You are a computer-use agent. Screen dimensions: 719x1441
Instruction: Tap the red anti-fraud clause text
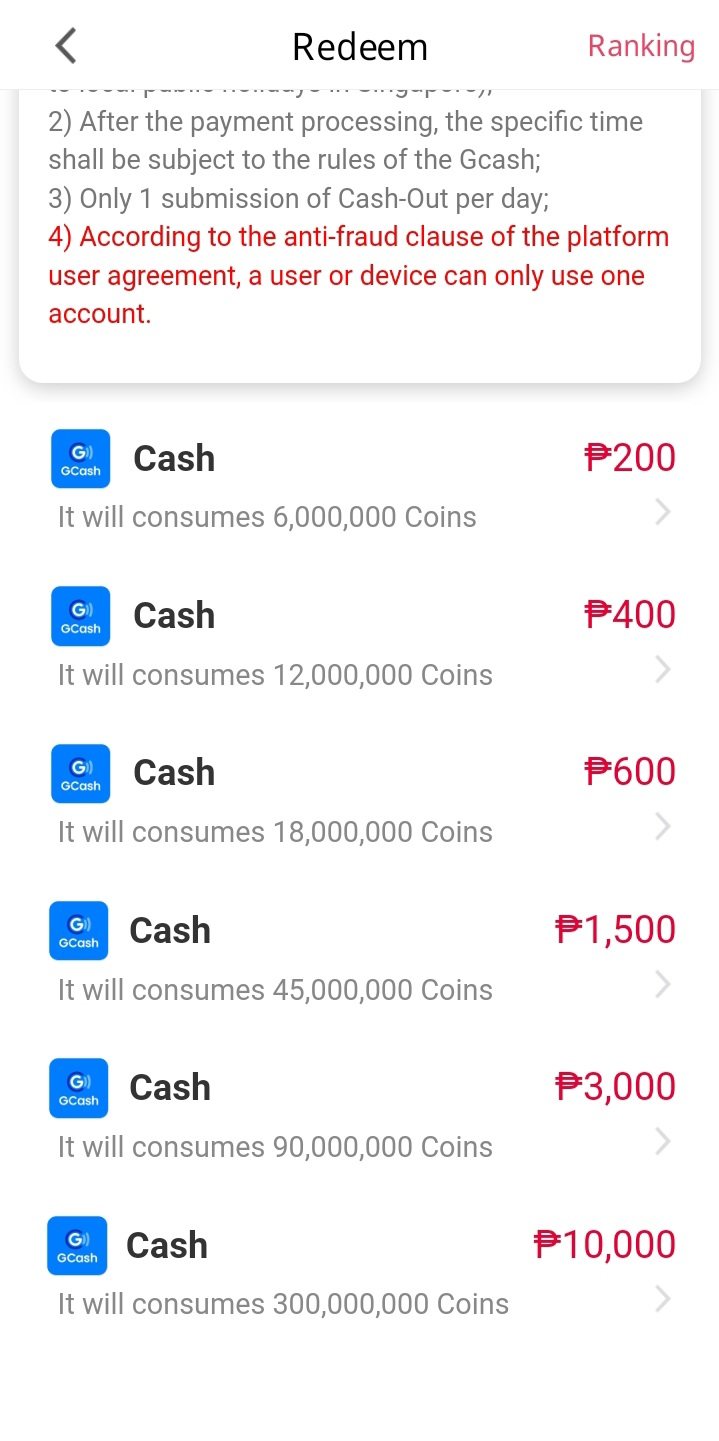[358, 275]
